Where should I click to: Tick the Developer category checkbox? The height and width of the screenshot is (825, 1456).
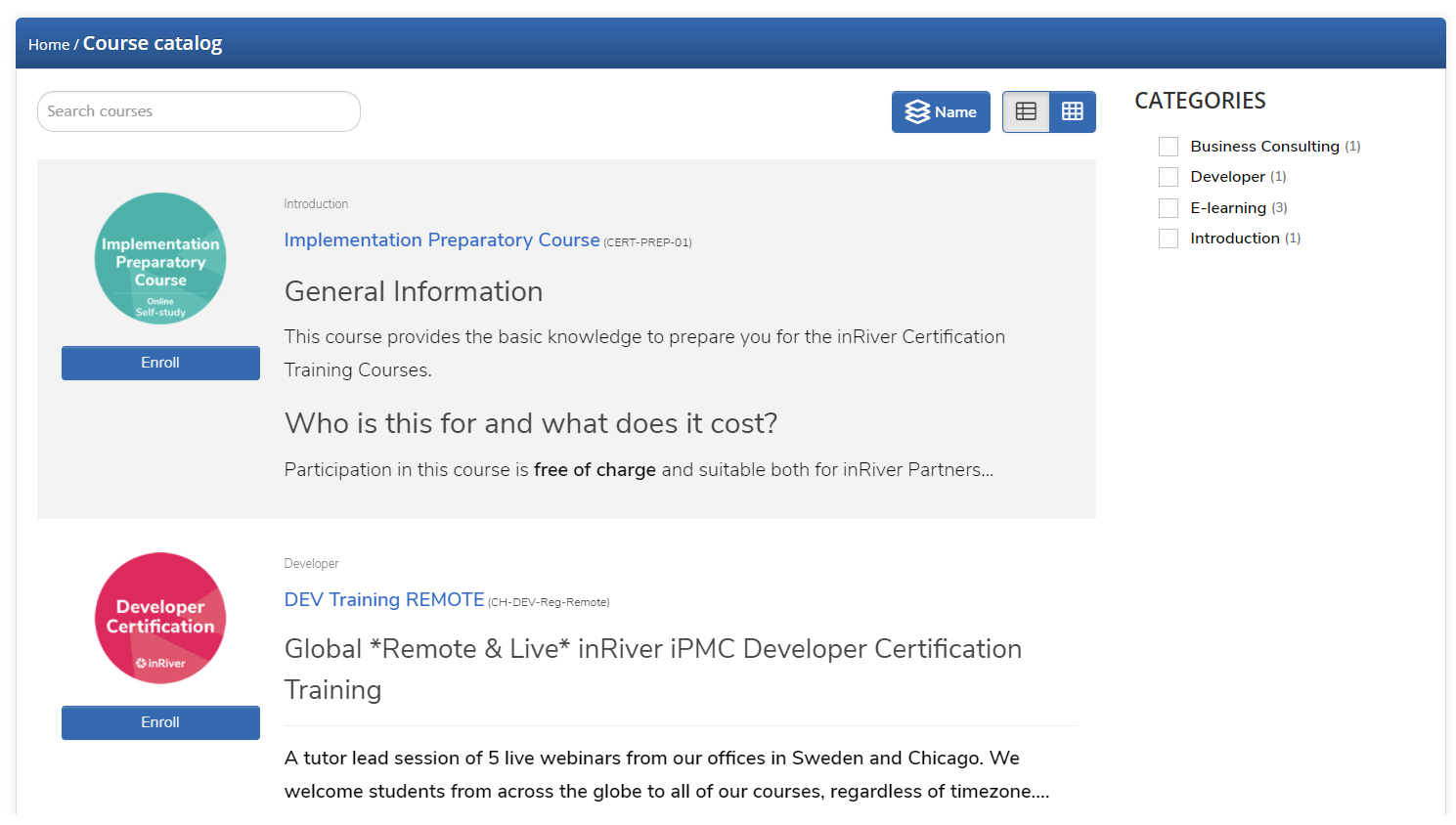pyautogui.click(x=1169, y=177)
